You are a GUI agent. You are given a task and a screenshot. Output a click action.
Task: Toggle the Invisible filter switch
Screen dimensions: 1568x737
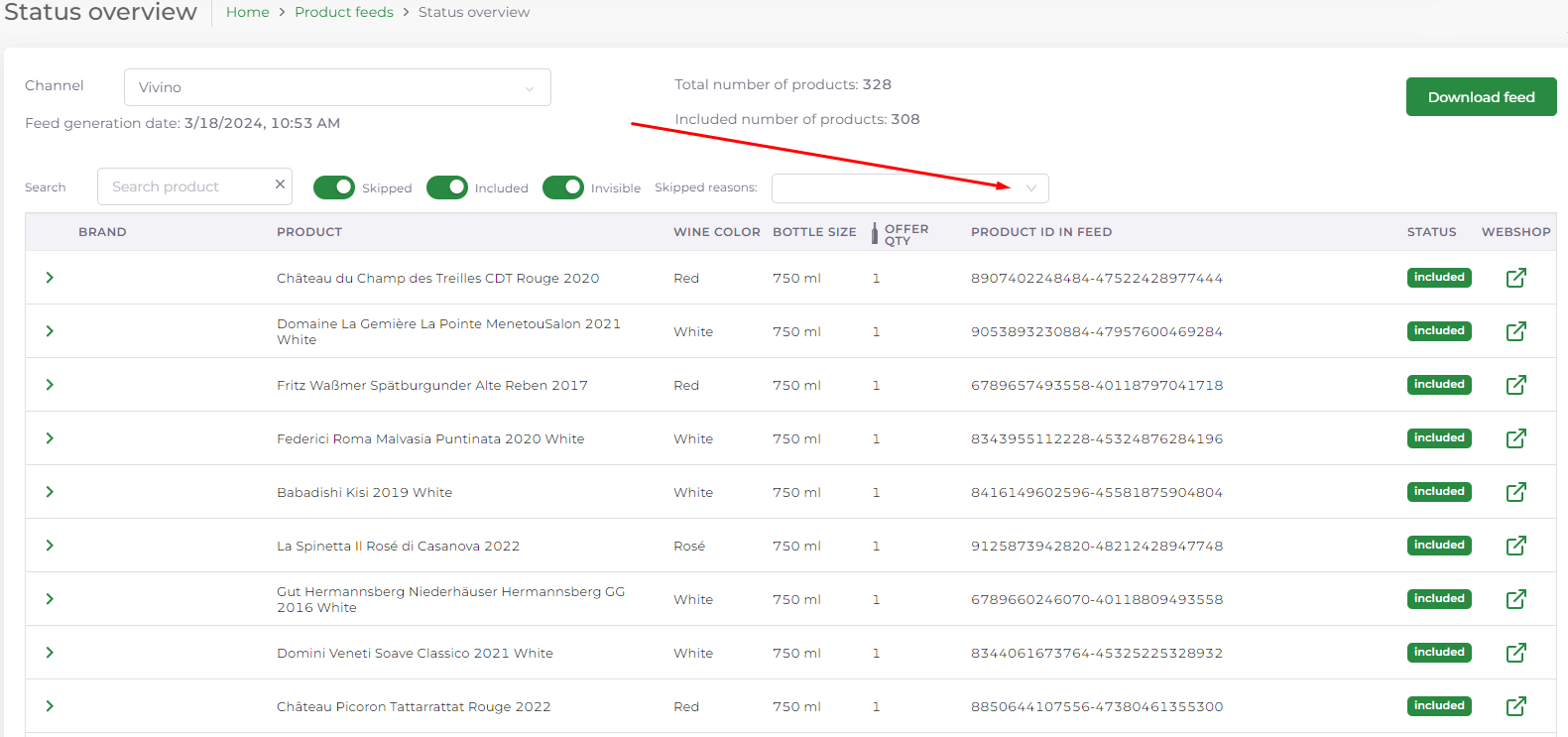tap(563, 187)
